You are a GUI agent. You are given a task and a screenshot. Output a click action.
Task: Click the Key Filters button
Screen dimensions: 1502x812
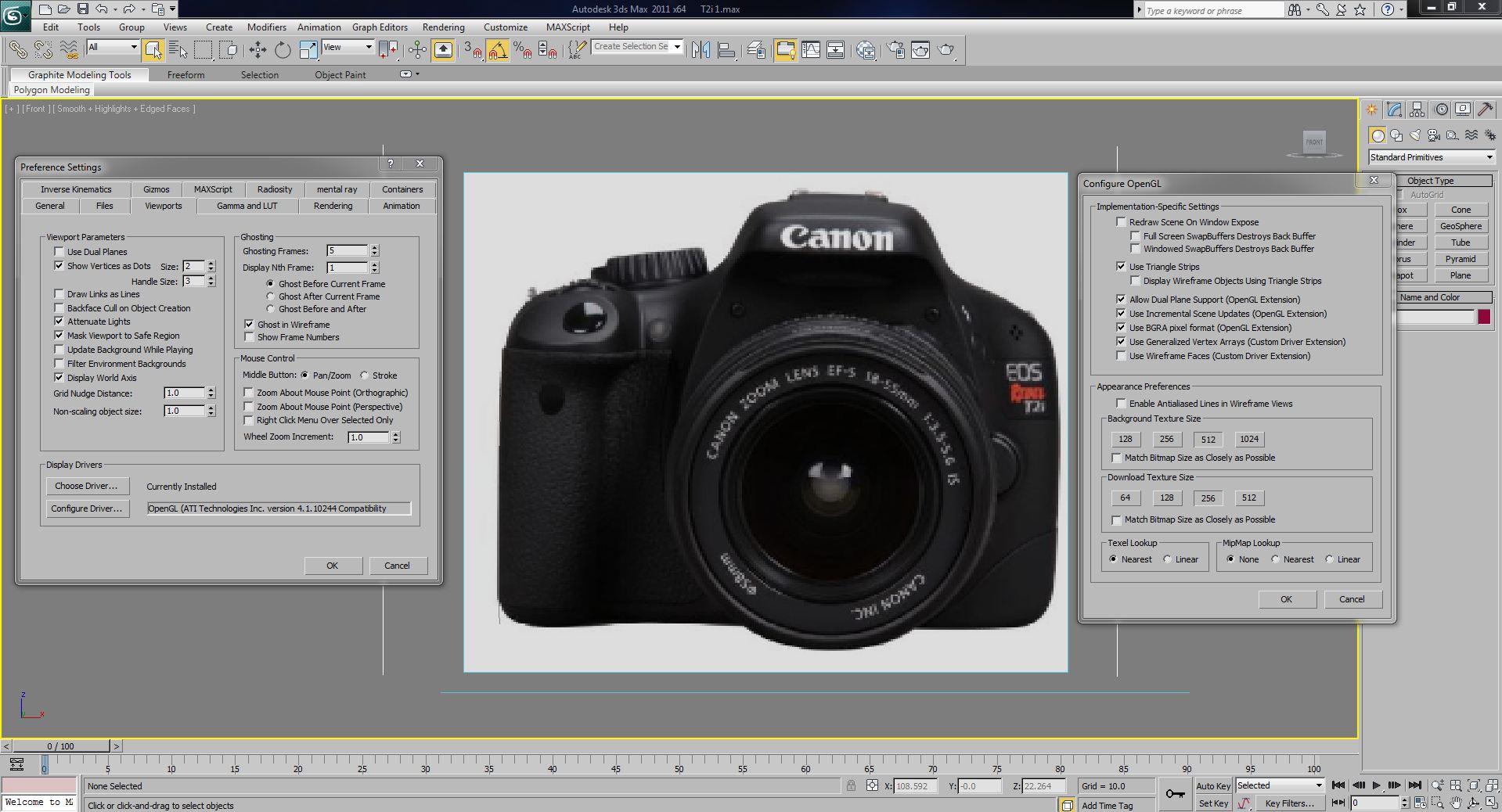[1289, 803]
